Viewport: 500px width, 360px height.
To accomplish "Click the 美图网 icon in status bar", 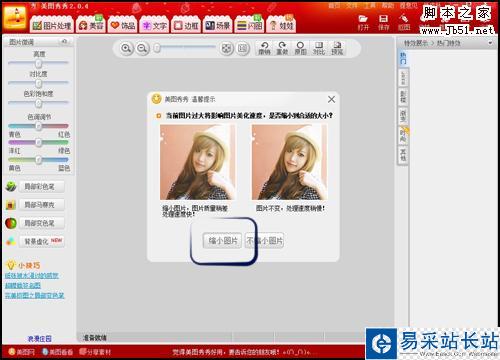I will click(x=12, y=352).
